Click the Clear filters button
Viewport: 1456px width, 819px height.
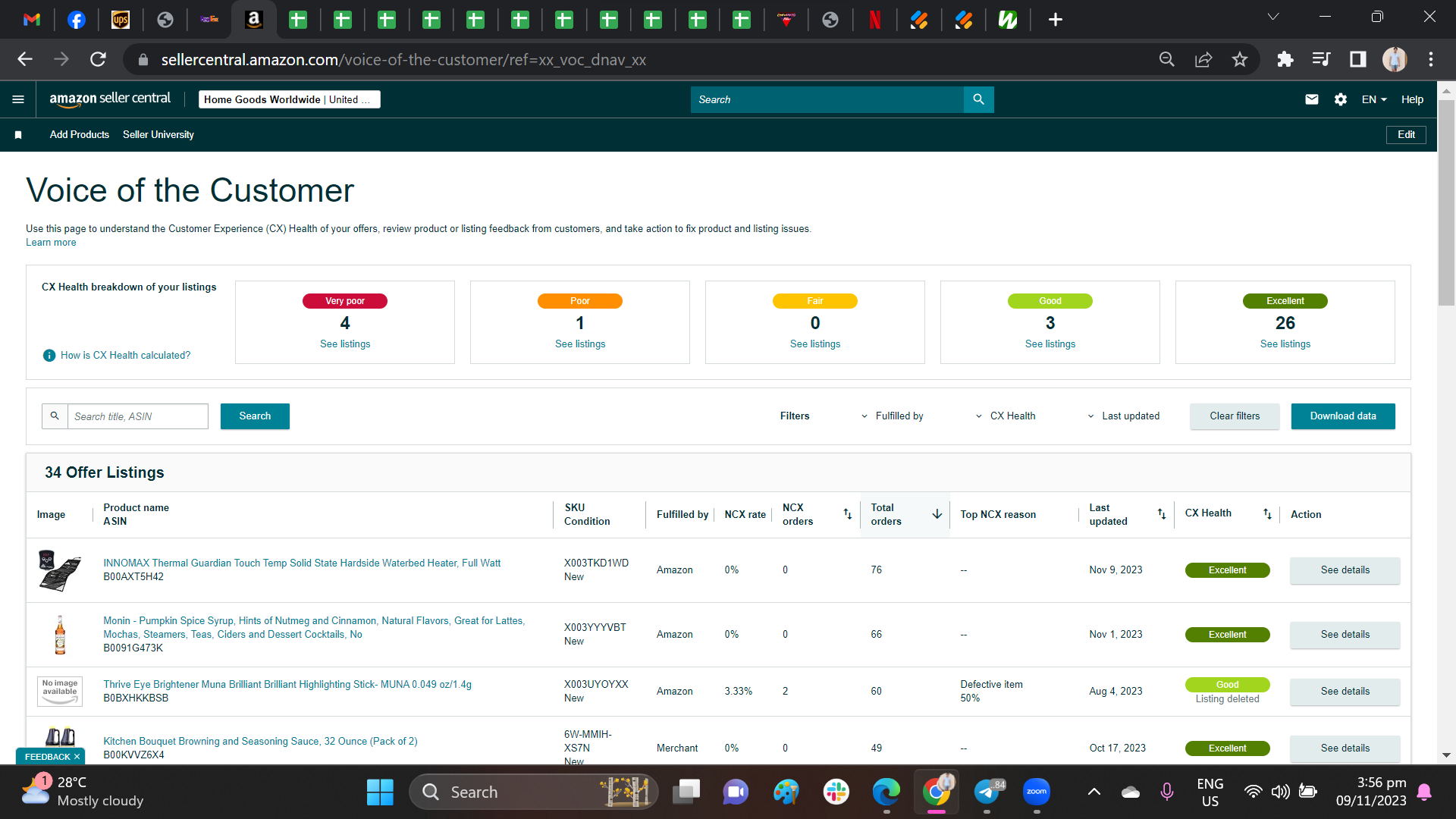(x=1235, y=416)
